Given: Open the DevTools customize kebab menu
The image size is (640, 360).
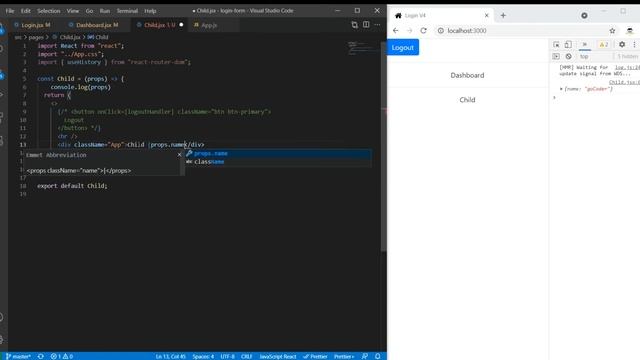Looking at the screenshot, I should point(634,44).
